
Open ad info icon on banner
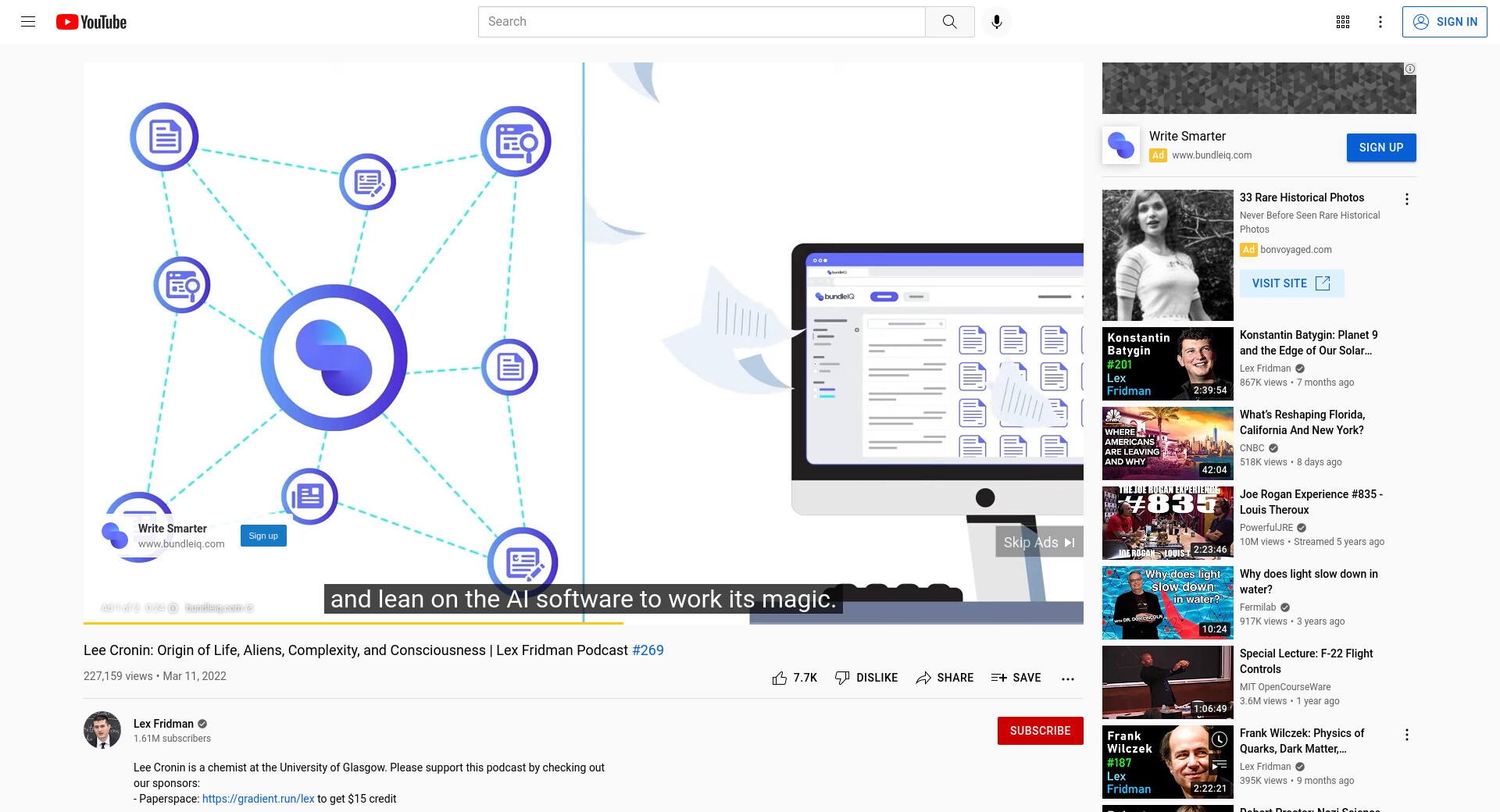pyautogui.click(x=1409, y=69)
